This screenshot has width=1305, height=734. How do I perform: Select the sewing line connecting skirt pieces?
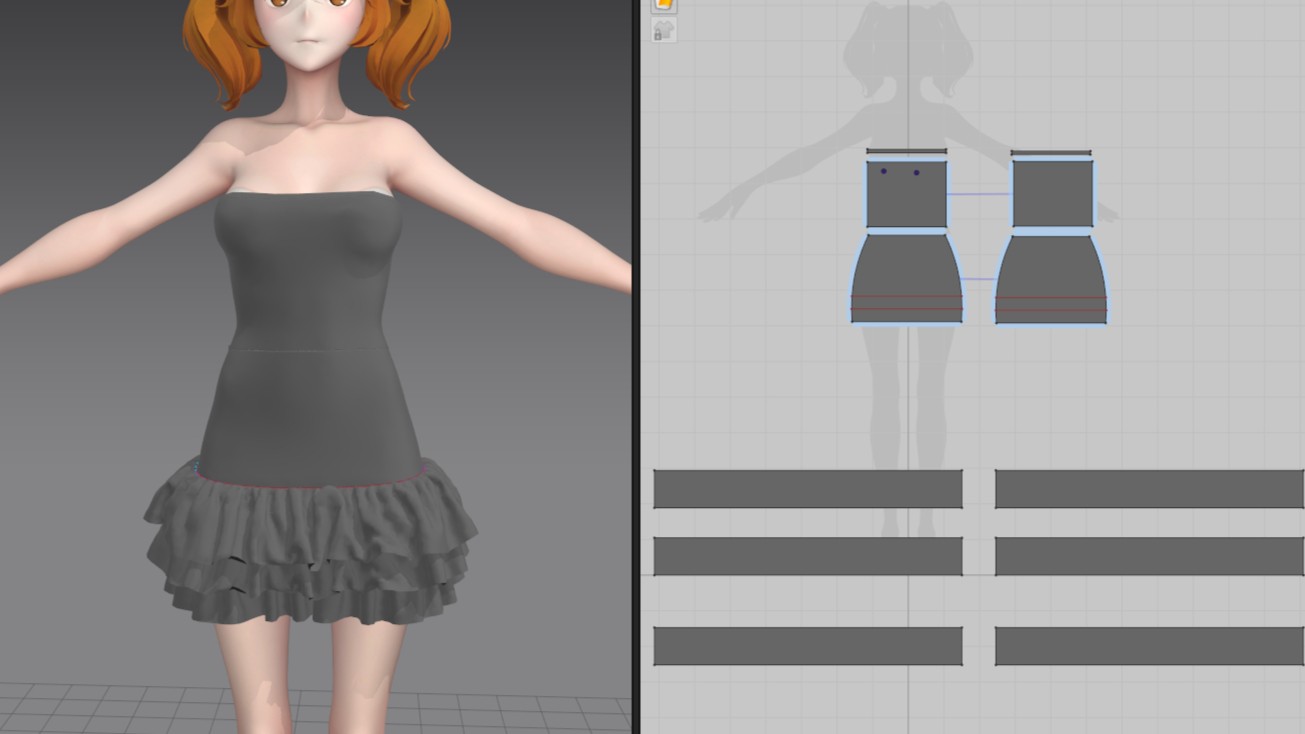click(x=977, y=279)
